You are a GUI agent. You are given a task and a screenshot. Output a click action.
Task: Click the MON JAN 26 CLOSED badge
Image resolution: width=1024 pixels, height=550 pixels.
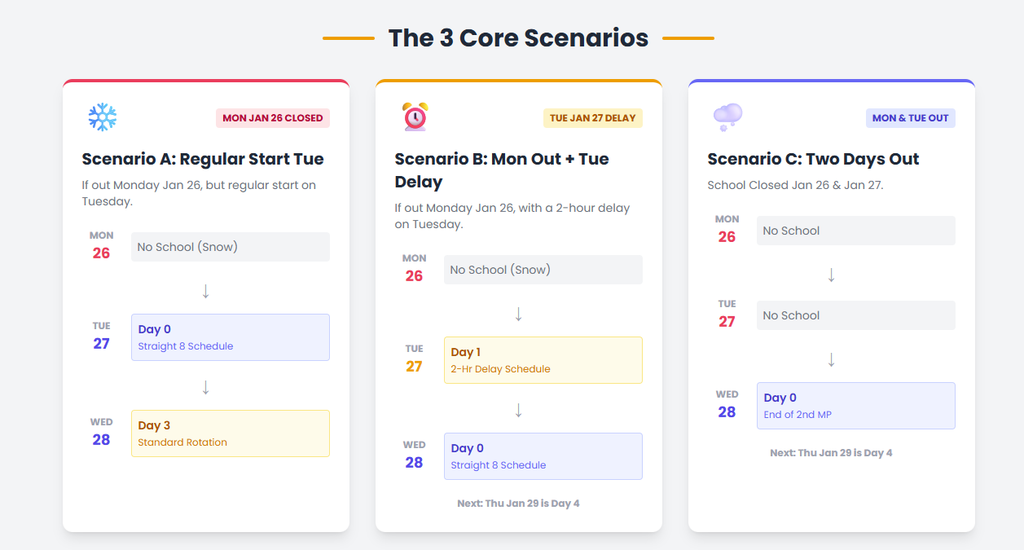coord(273,118)
